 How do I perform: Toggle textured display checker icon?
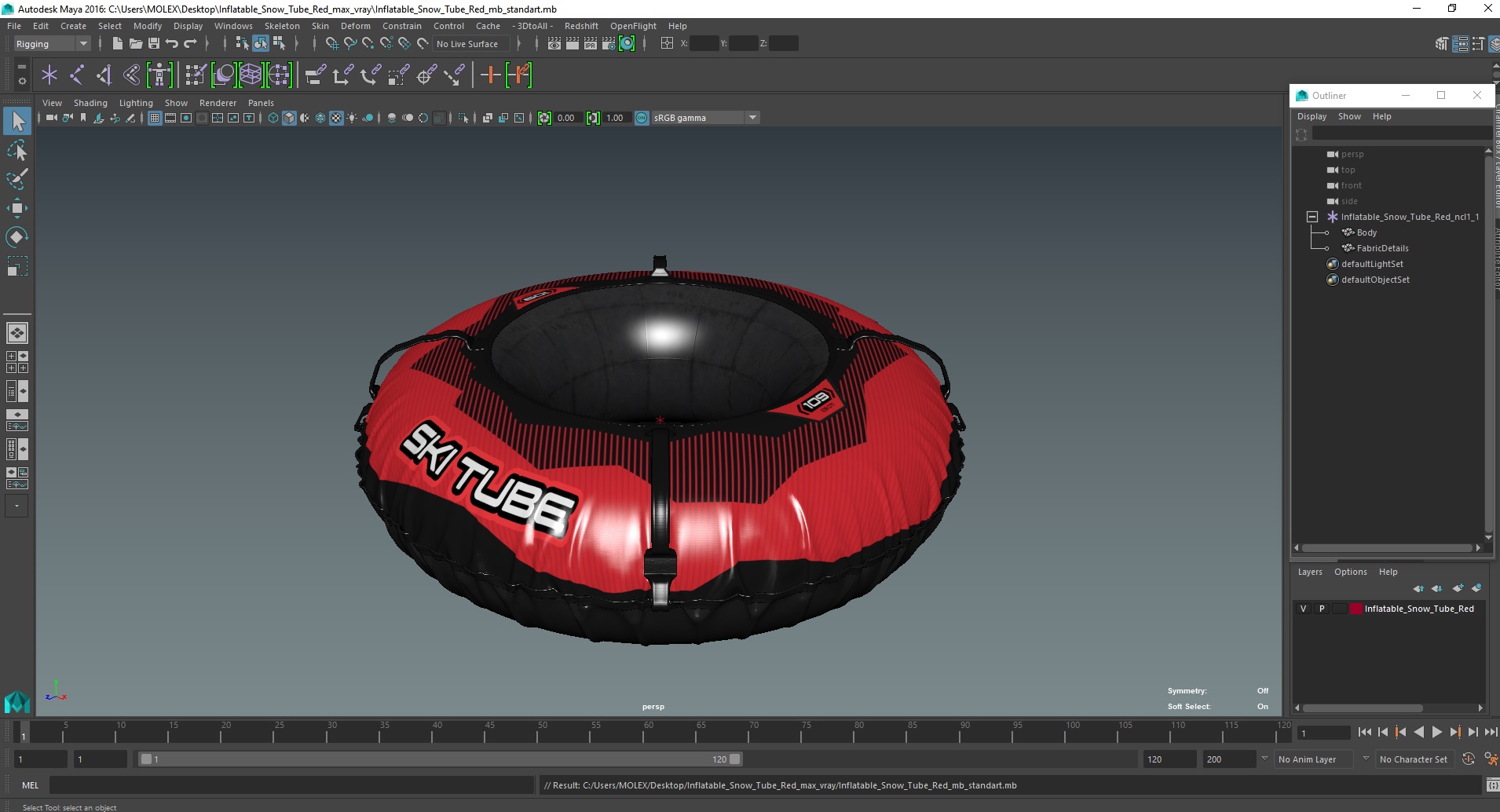click(x=336, y=118)
